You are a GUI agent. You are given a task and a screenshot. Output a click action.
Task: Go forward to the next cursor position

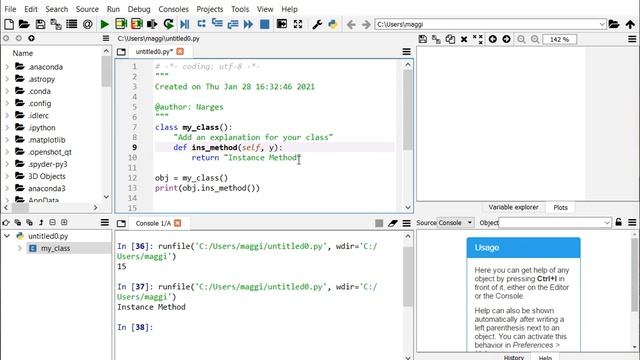[x=366, y=24]
